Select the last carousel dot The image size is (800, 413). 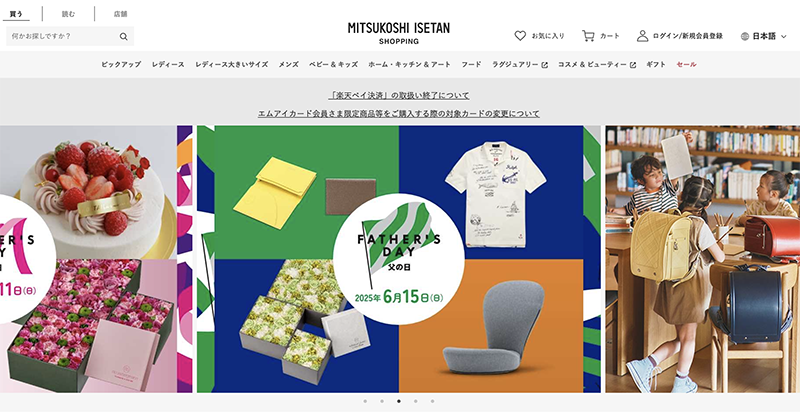tap(432, 401)
